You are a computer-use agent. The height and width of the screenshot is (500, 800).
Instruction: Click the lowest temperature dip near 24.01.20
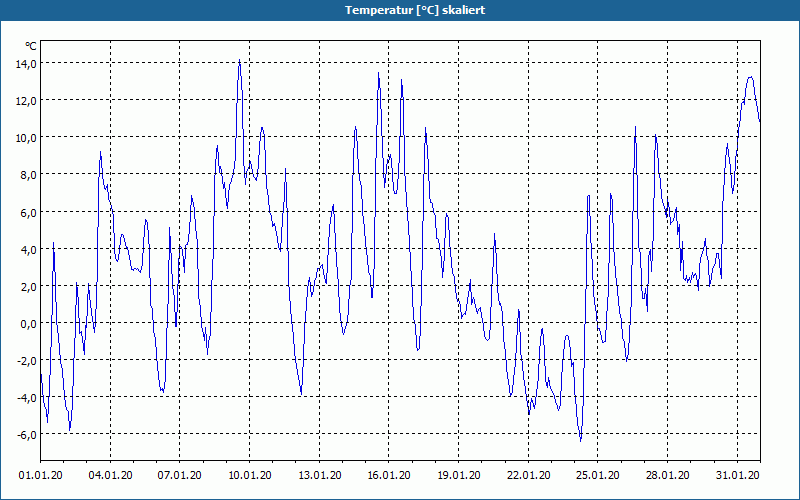(581, 440)
